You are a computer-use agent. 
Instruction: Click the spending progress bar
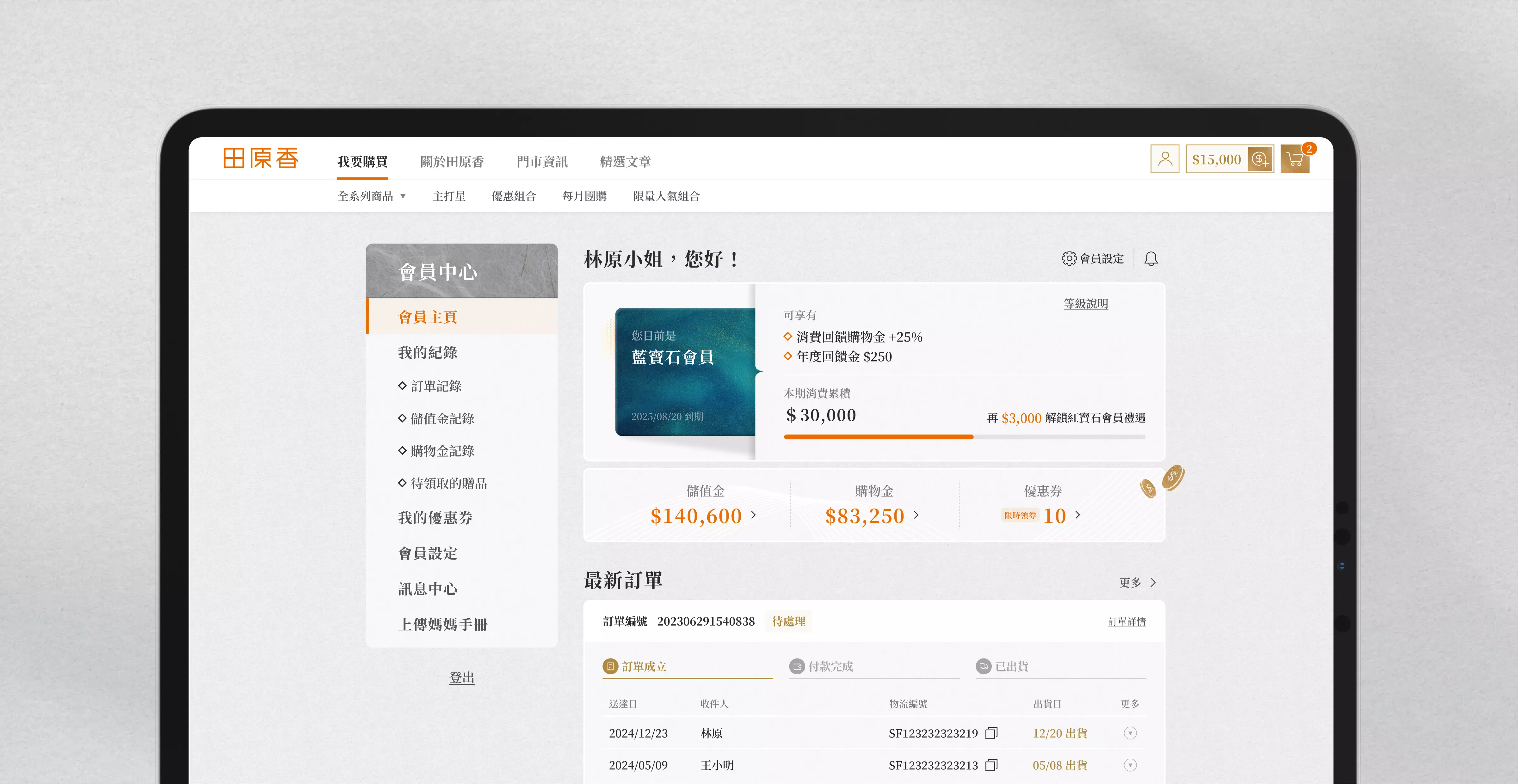pos(964,437)
